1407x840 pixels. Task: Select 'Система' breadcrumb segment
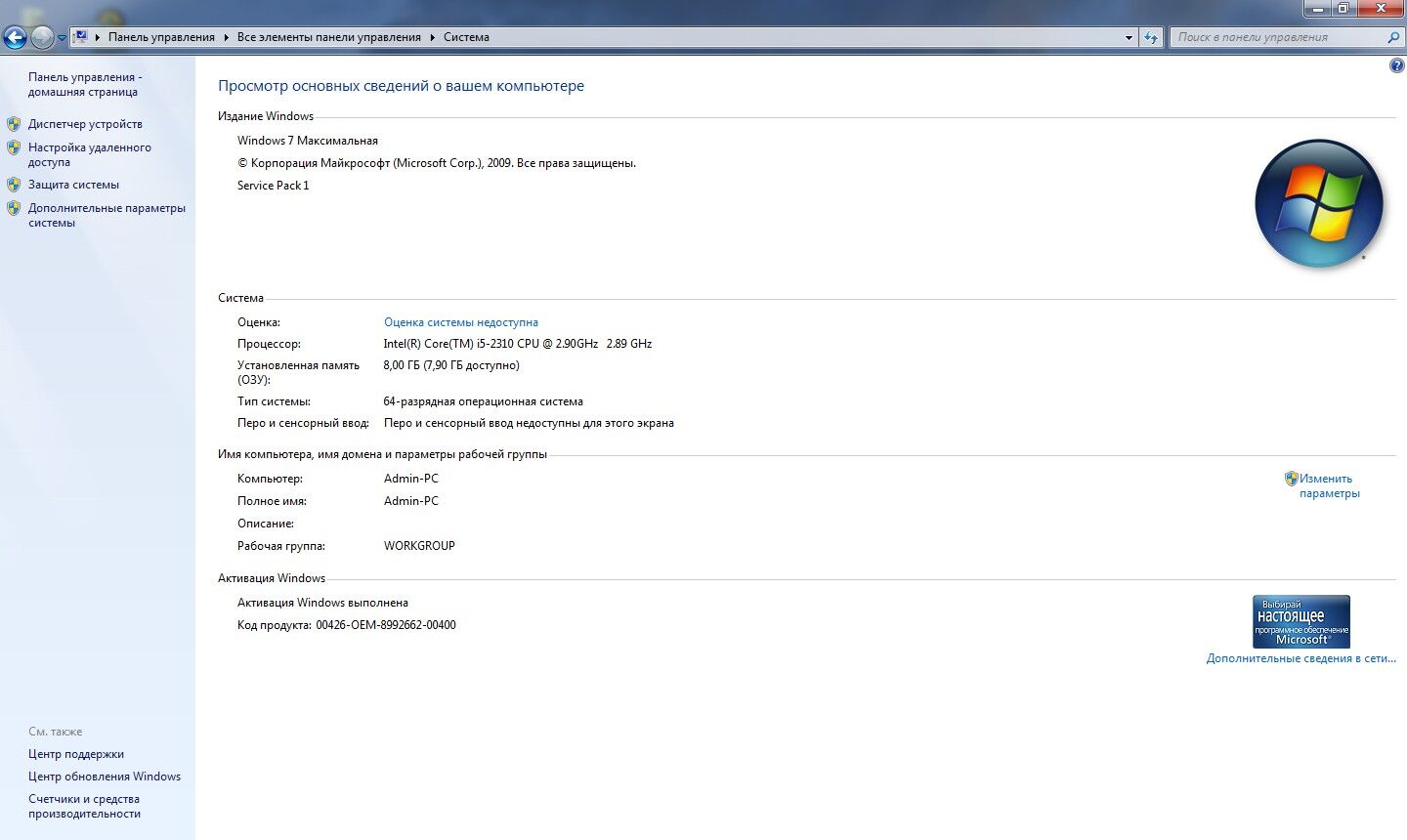466,37
